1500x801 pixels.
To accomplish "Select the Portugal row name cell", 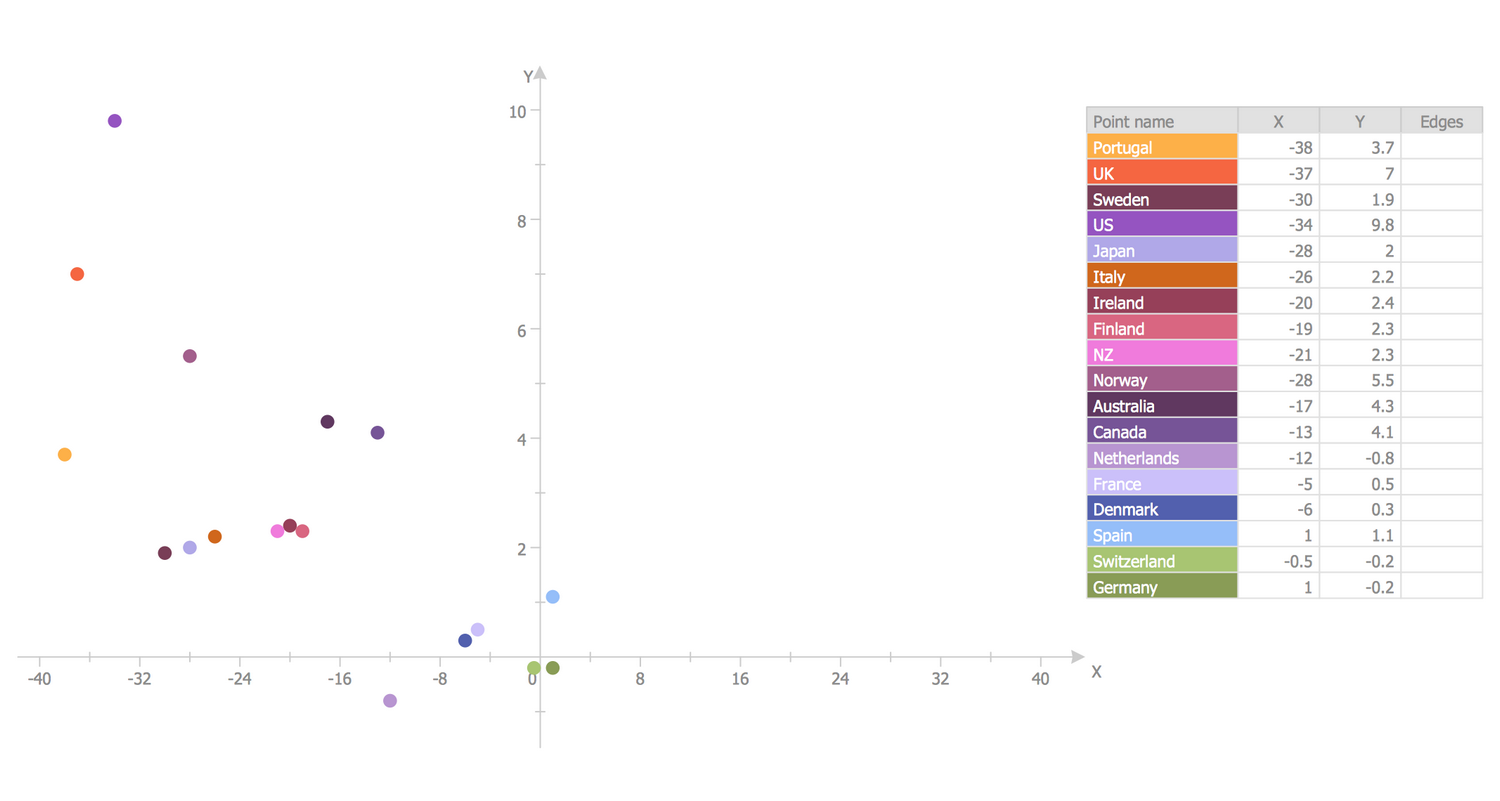I will (1162, 147).
